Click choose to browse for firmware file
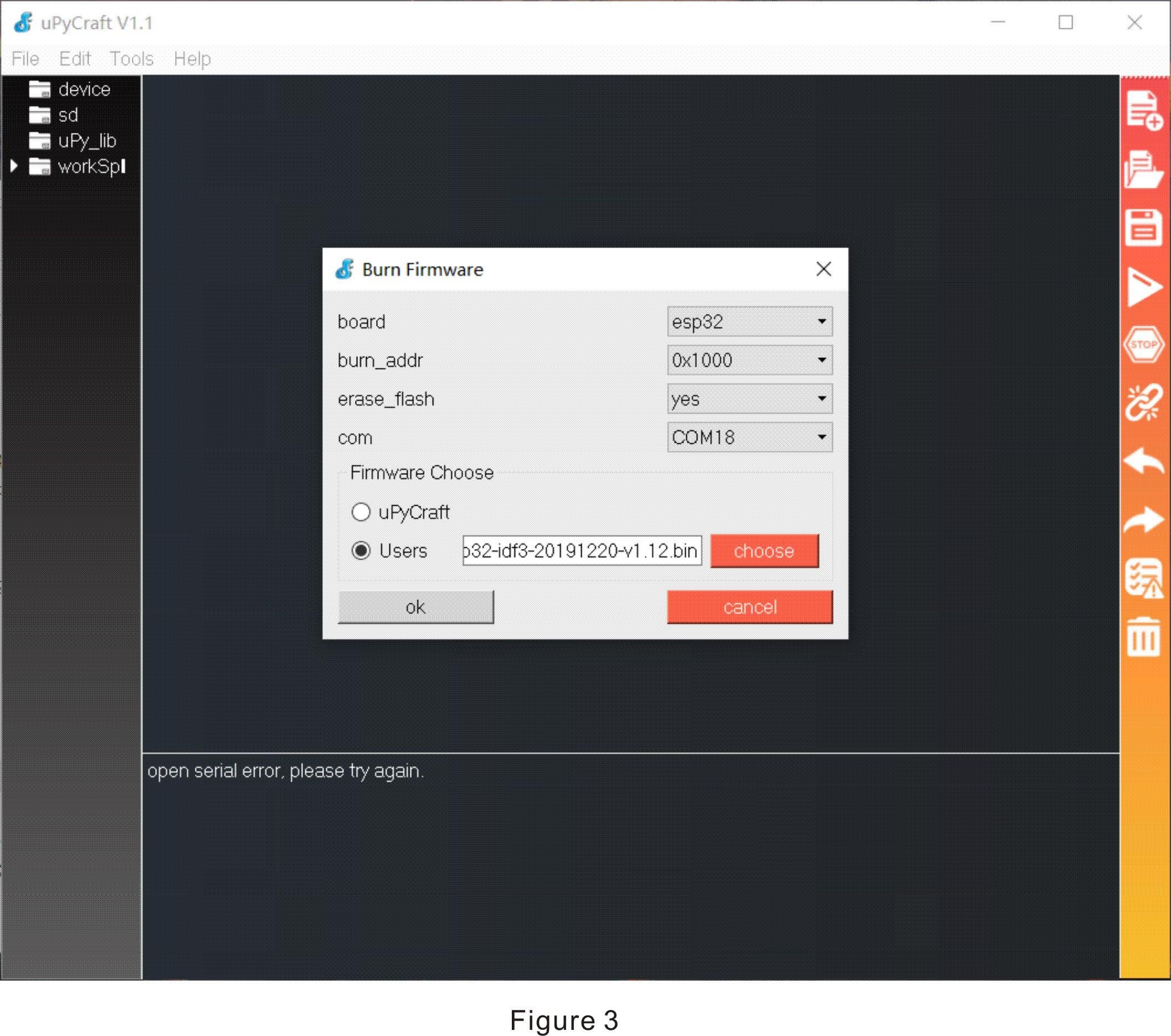Screen dimensions: 1171x1036 [x=764, y=551]
